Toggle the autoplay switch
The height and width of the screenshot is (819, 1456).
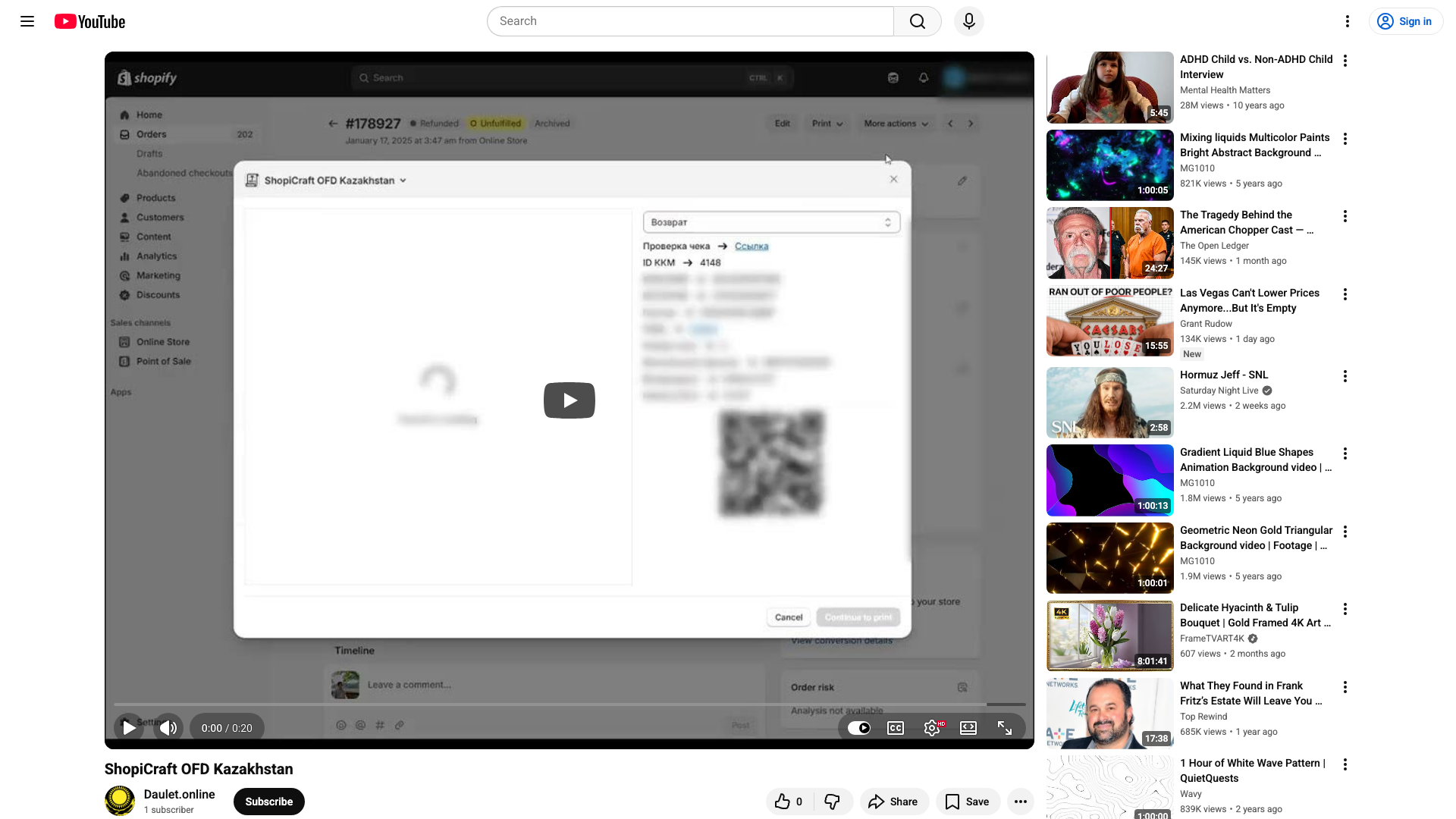[x=859, y=728]
